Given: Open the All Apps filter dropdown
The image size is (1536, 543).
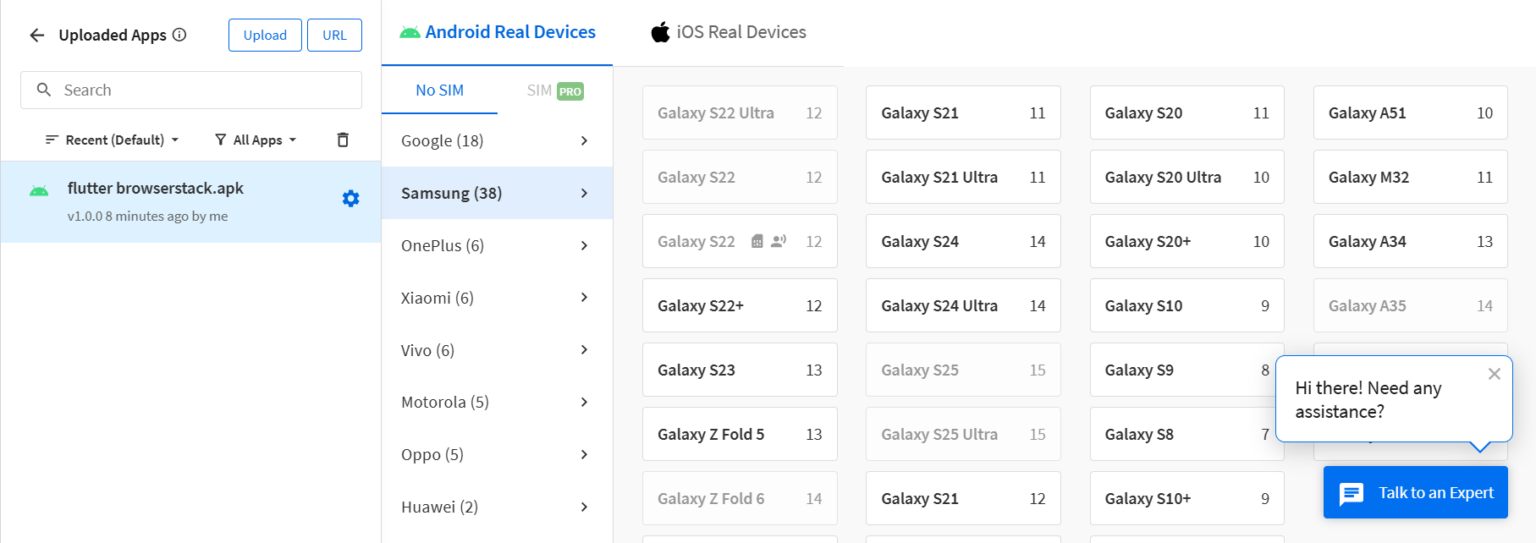Looking at the screenshot, I should click(x=256, y=140).
